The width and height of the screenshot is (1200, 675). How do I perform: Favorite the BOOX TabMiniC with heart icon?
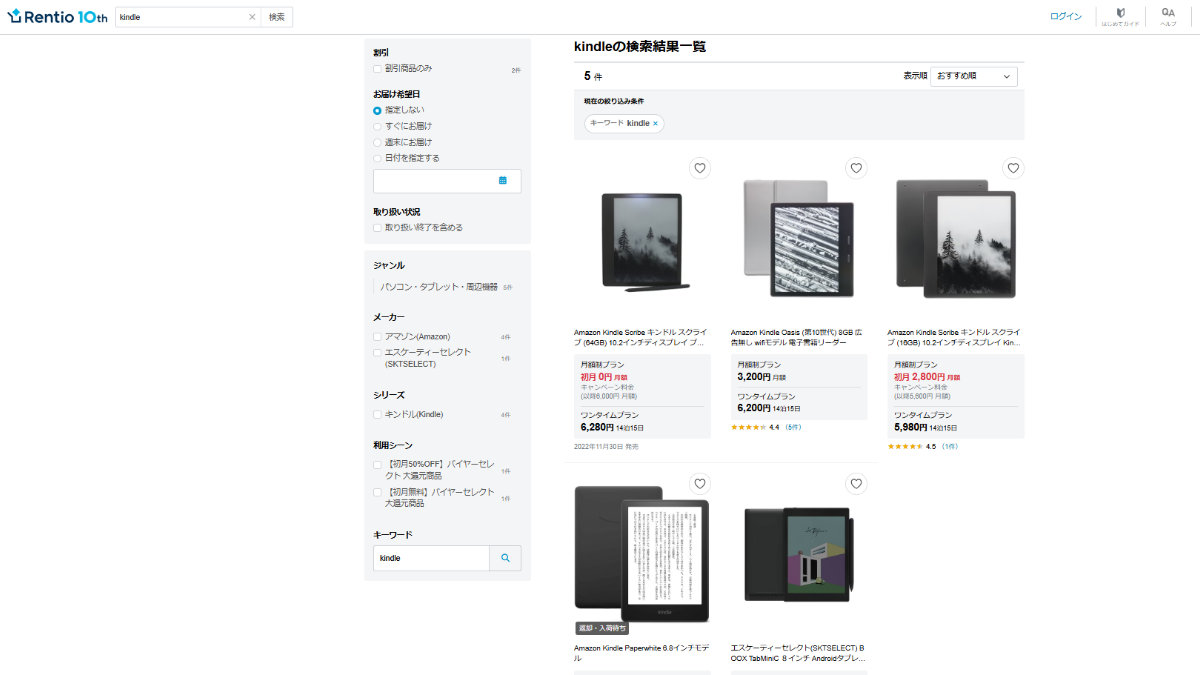click(x=856, y=484)
